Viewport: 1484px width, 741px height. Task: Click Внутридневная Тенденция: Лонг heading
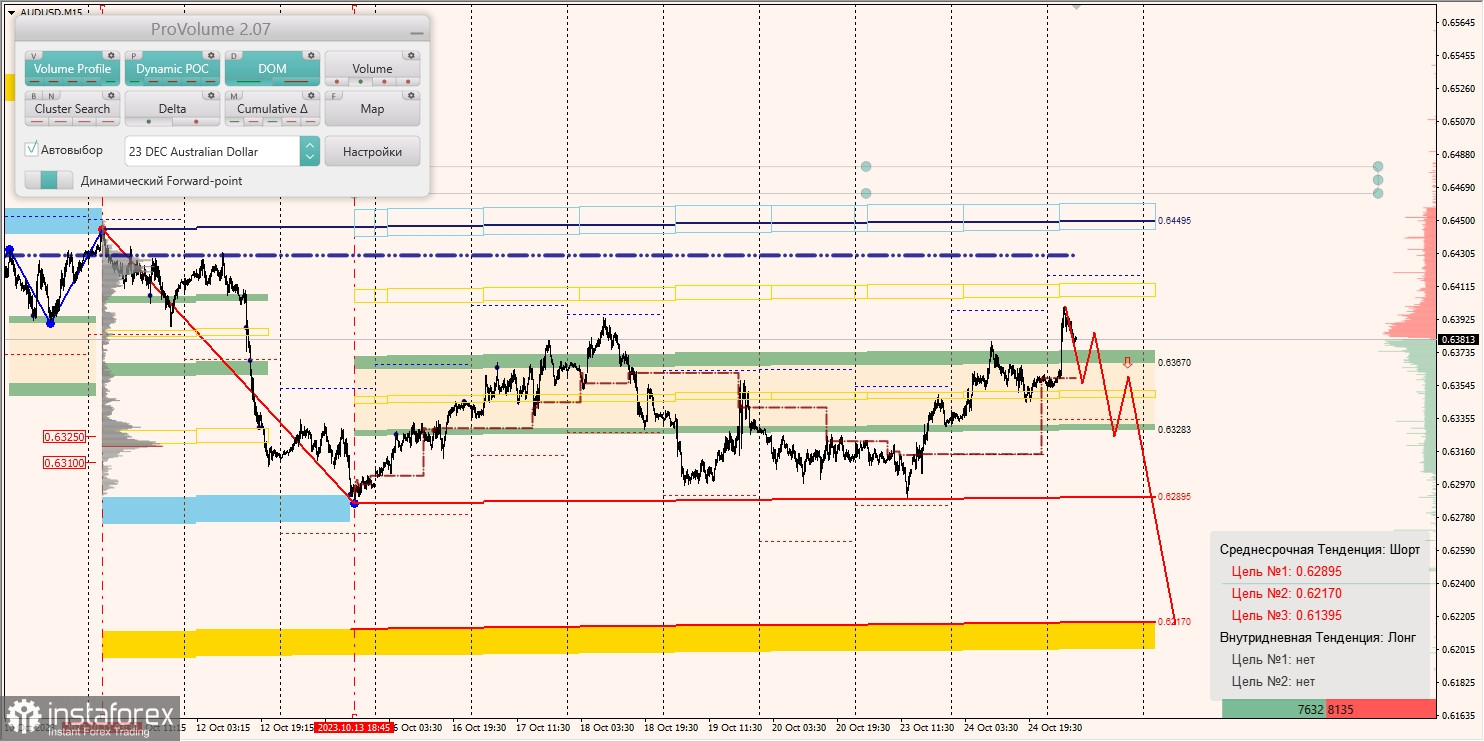click(1319, 638)
